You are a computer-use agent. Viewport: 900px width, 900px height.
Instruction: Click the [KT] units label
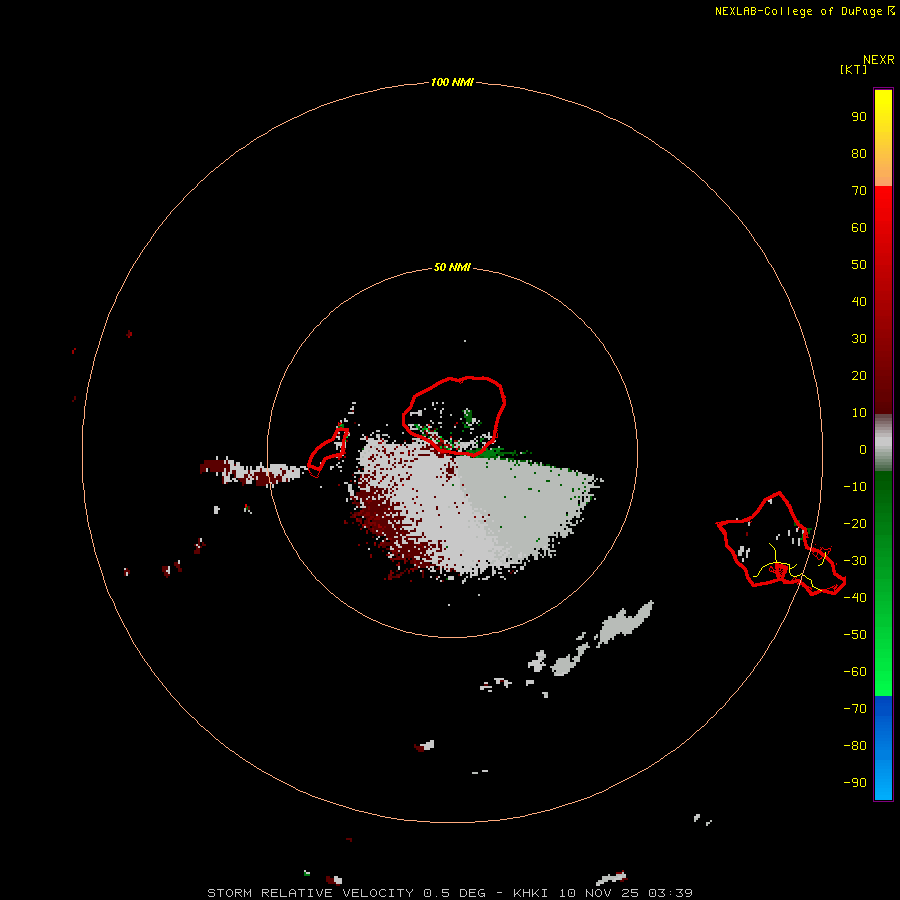coord(853,69)
